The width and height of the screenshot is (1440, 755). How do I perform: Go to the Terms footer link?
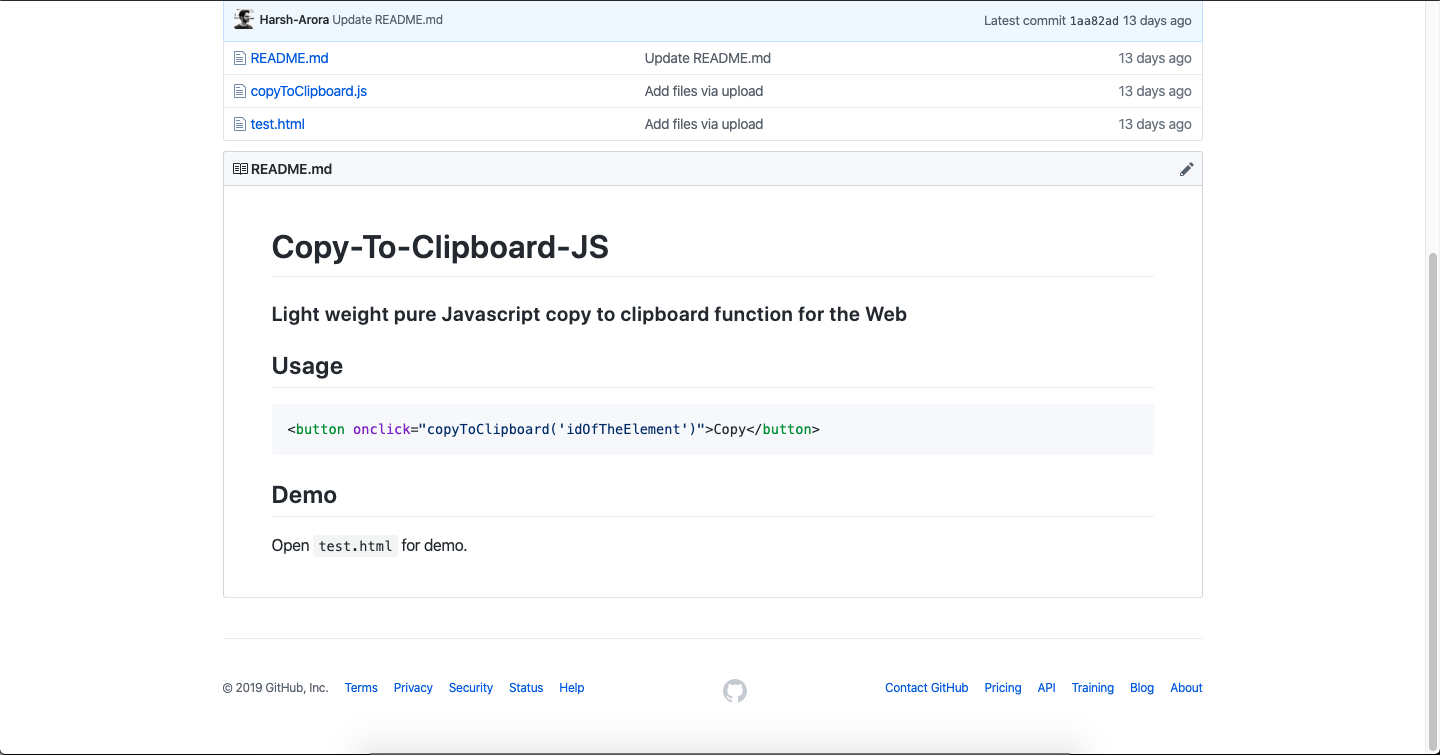coord(361,688)
